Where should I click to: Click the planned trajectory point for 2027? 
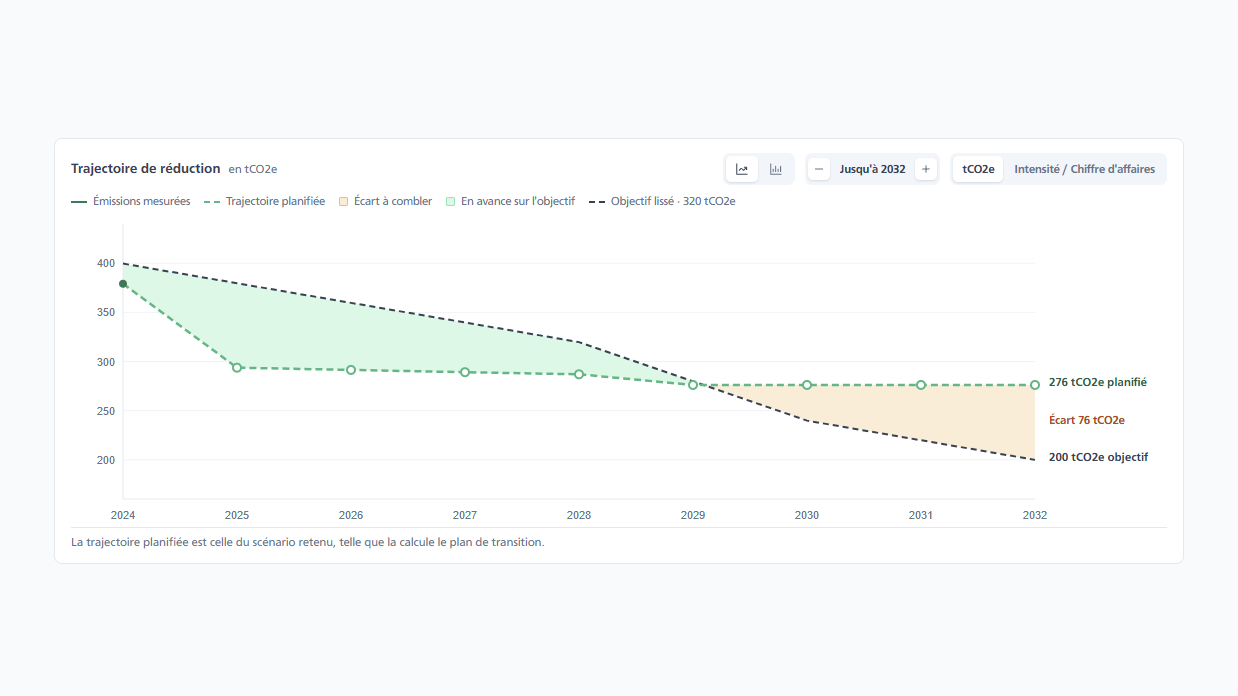(465, 372)
